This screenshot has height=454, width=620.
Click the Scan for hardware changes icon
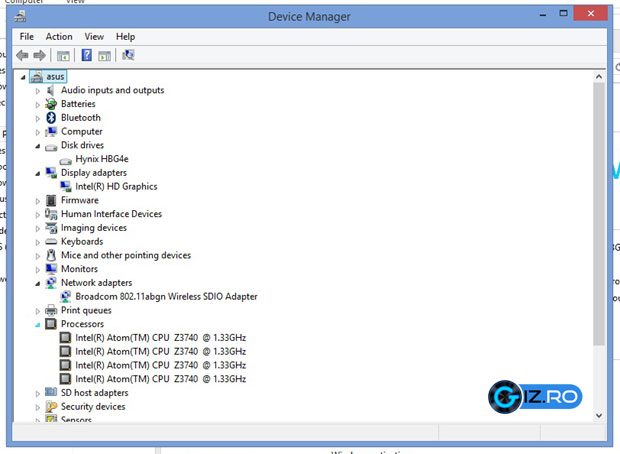pyautogui.click(x=128, y=55)
